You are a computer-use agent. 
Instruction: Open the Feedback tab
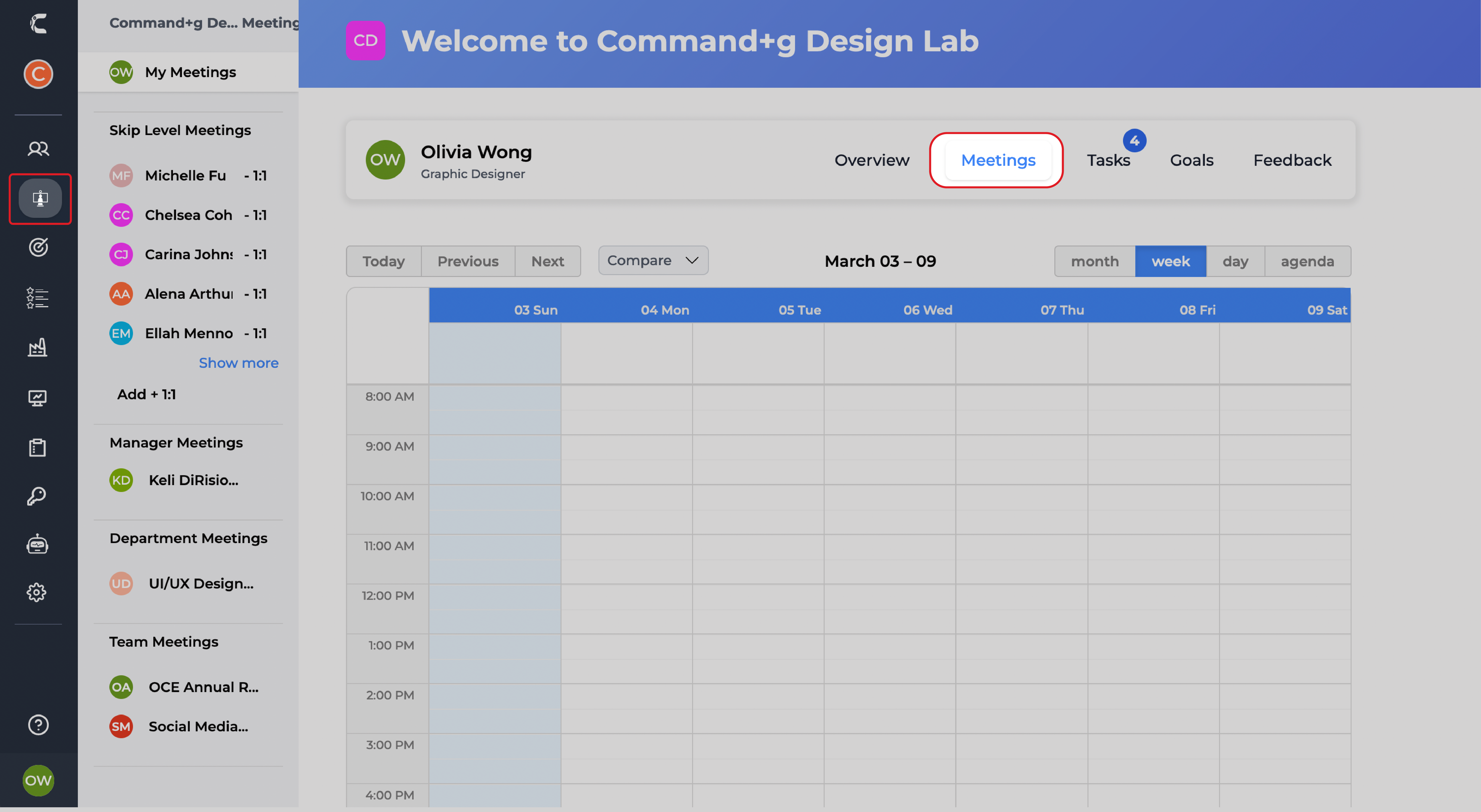coord(1292,160)
